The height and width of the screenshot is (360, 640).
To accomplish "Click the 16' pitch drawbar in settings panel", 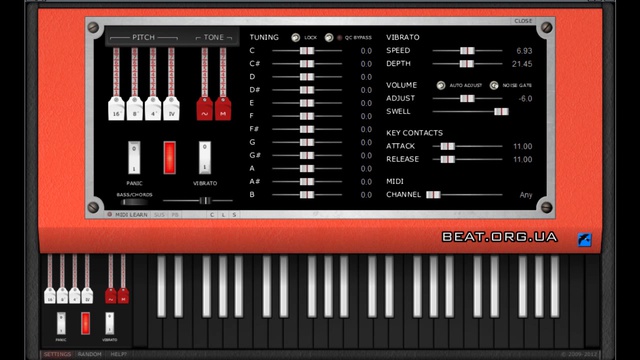I will point(116,108).
